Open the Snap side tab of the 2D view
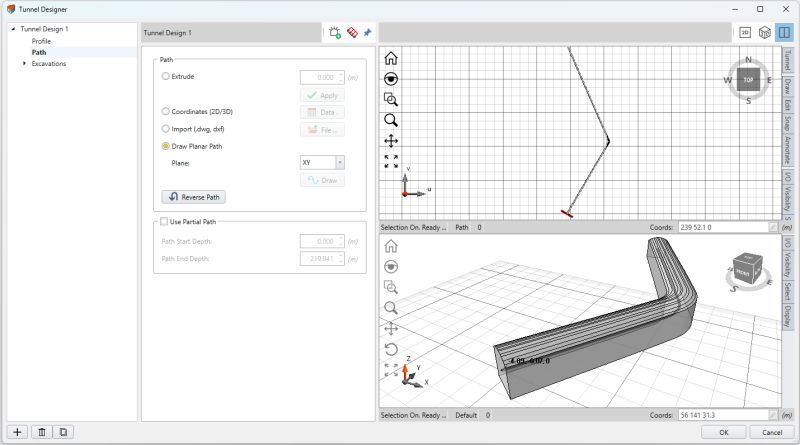This screenshot has height=445, width=800. [787, 123]
